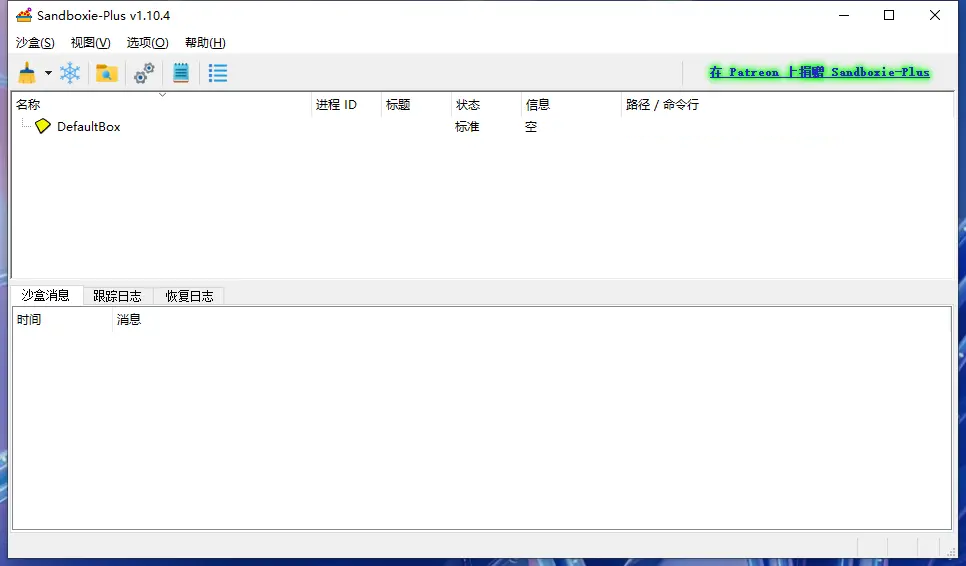Viewport: 966px width, 566px height.
Task: Click the snowflake pause icon in toolbar
Action: tap(70, 73)
